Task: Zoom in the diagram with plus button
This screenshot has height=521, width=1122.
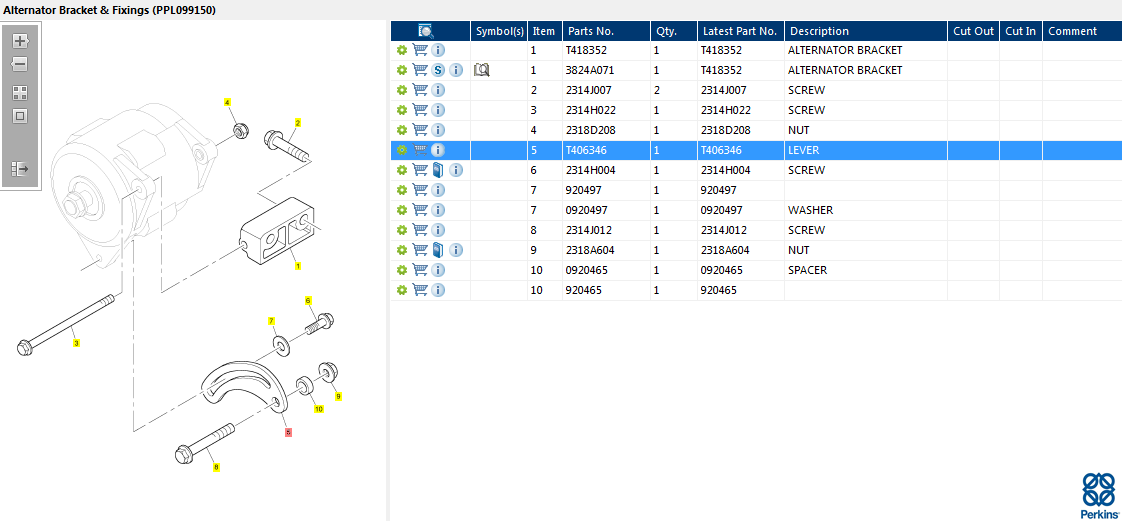Action: click(x=20, y=41)
